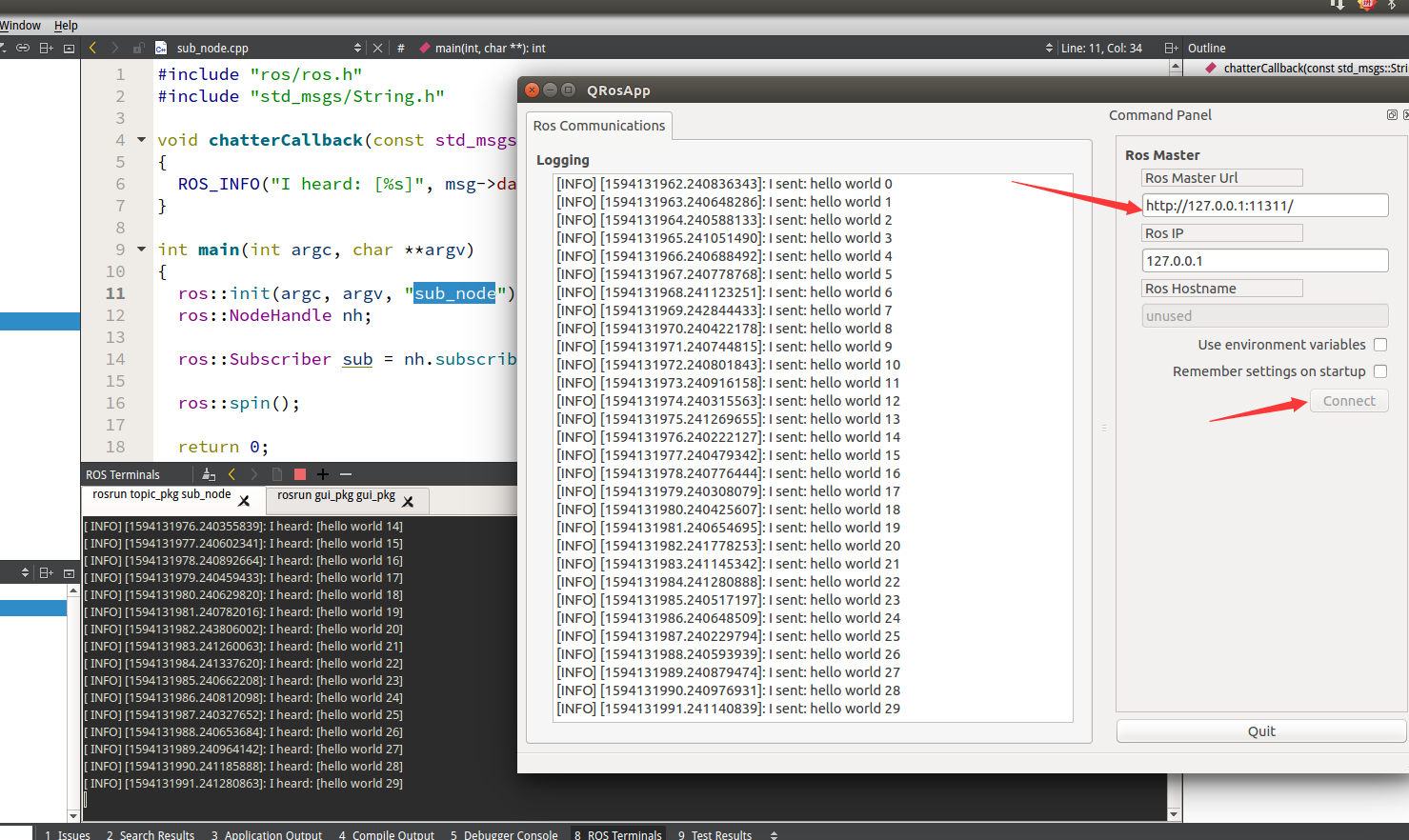
Task: Open the sub_node.cpp open documents dropdown
Action: coord(358,48)
